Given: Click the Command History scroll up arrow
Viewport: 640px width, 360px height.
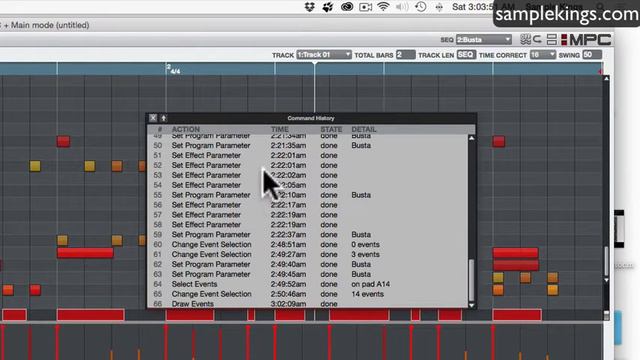Looking at the screenshot, I should click(x=471, y=138).
